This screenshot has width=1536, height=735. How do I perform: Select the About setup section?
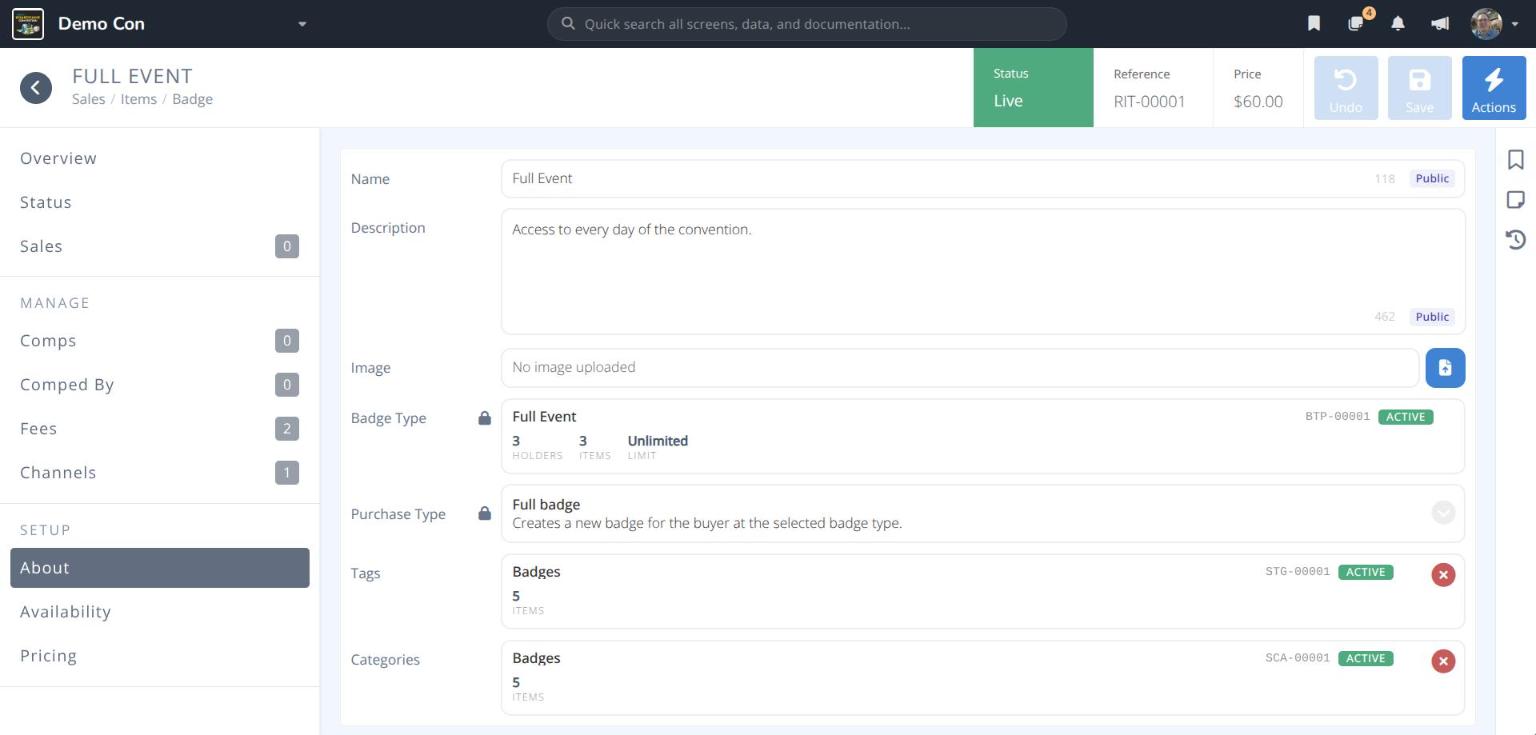[x=160, y=568]
